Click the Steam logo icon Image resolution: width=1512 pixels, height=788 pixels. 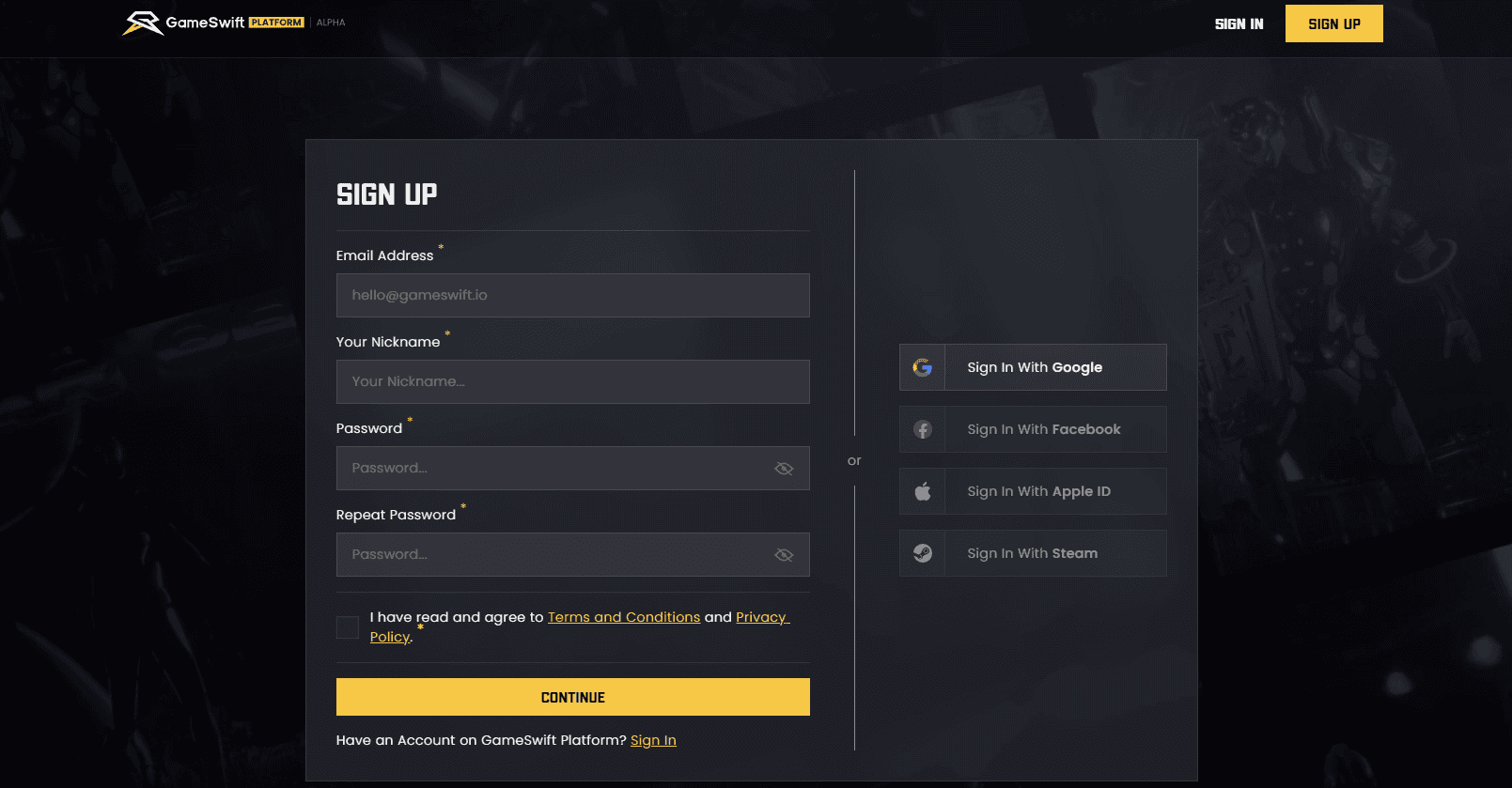click(923, 553)
